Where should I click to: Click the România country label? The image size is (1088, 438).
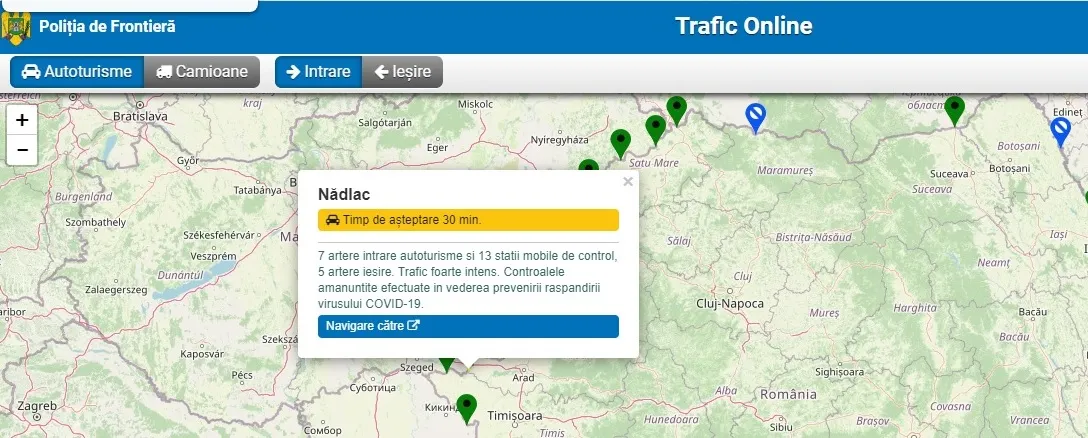click(x=788, y=394)
